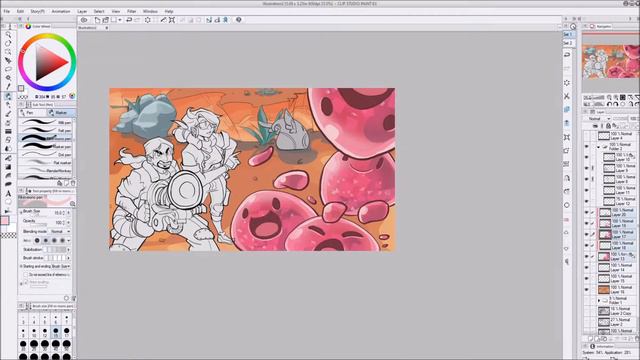Select the first anti-aliasing option circle
The width and height of the screenshot is (640, 360).
click(37, 240)
